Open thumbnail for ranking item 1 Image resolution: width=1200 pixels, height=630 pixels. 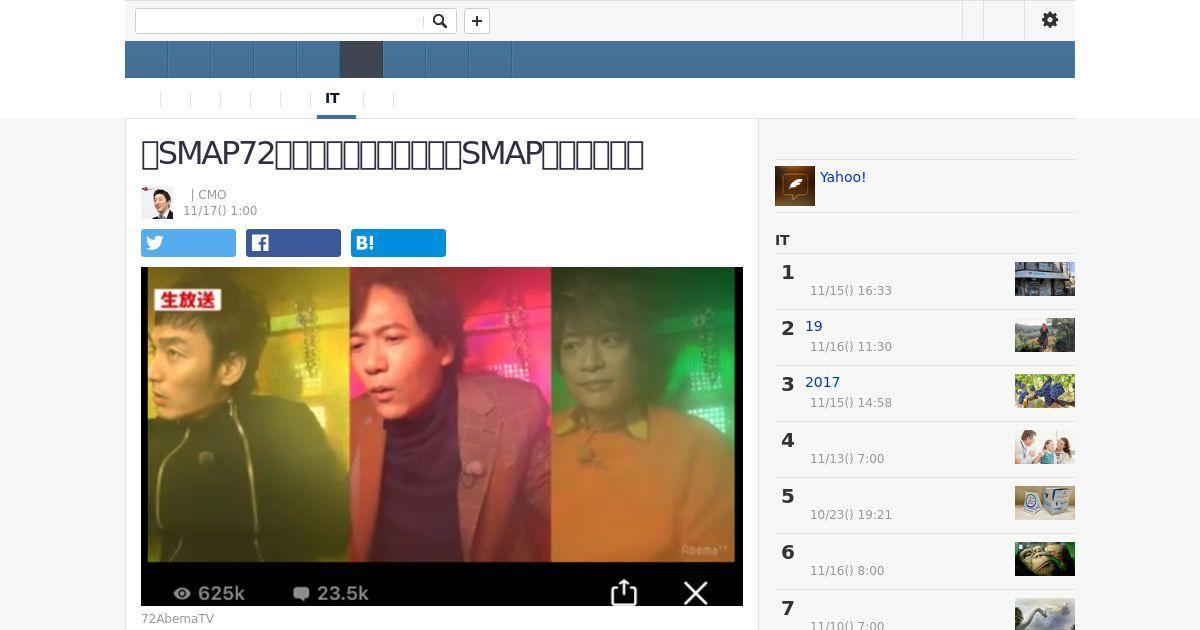click(1045, 279)
